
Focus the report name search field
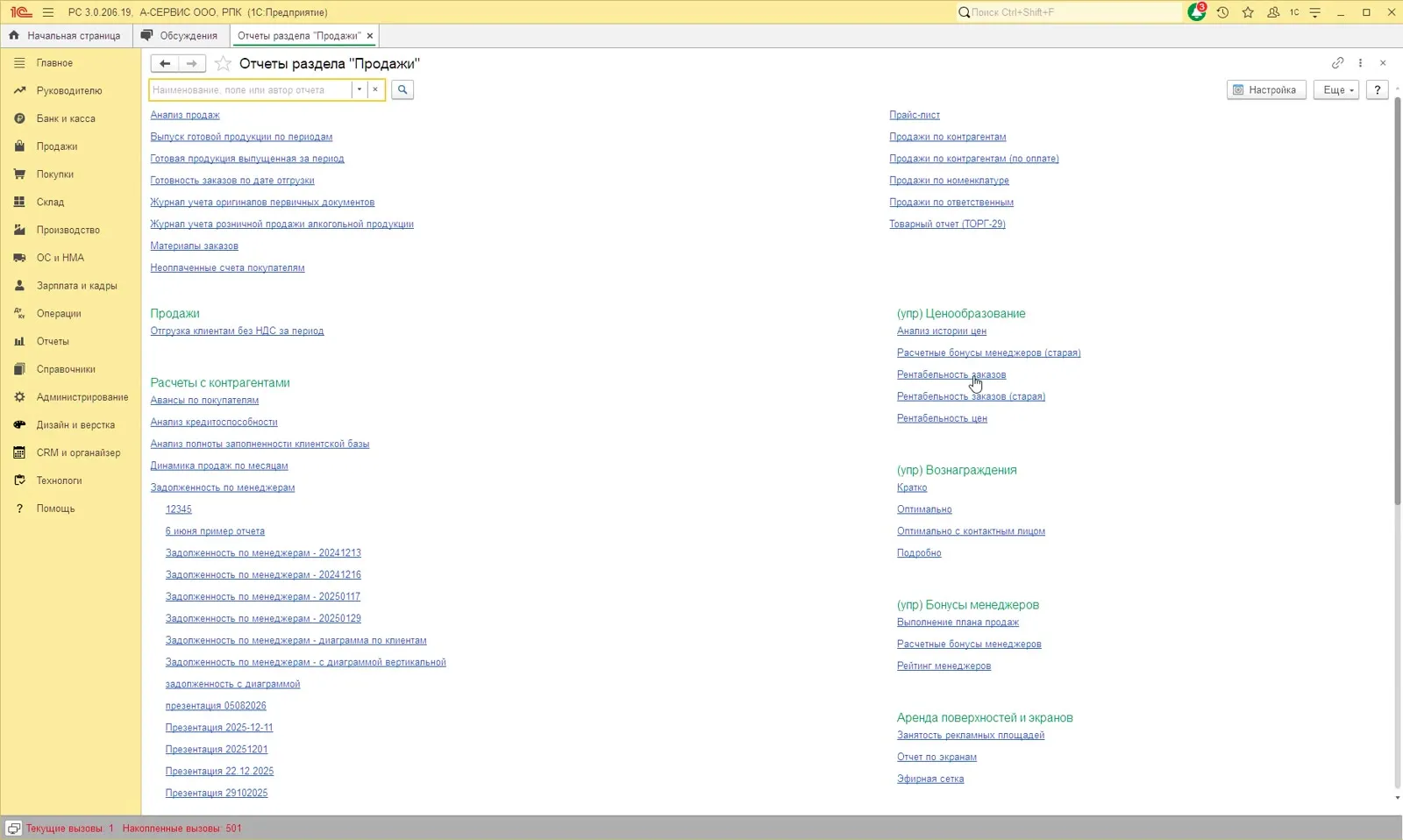coord(251,89)
